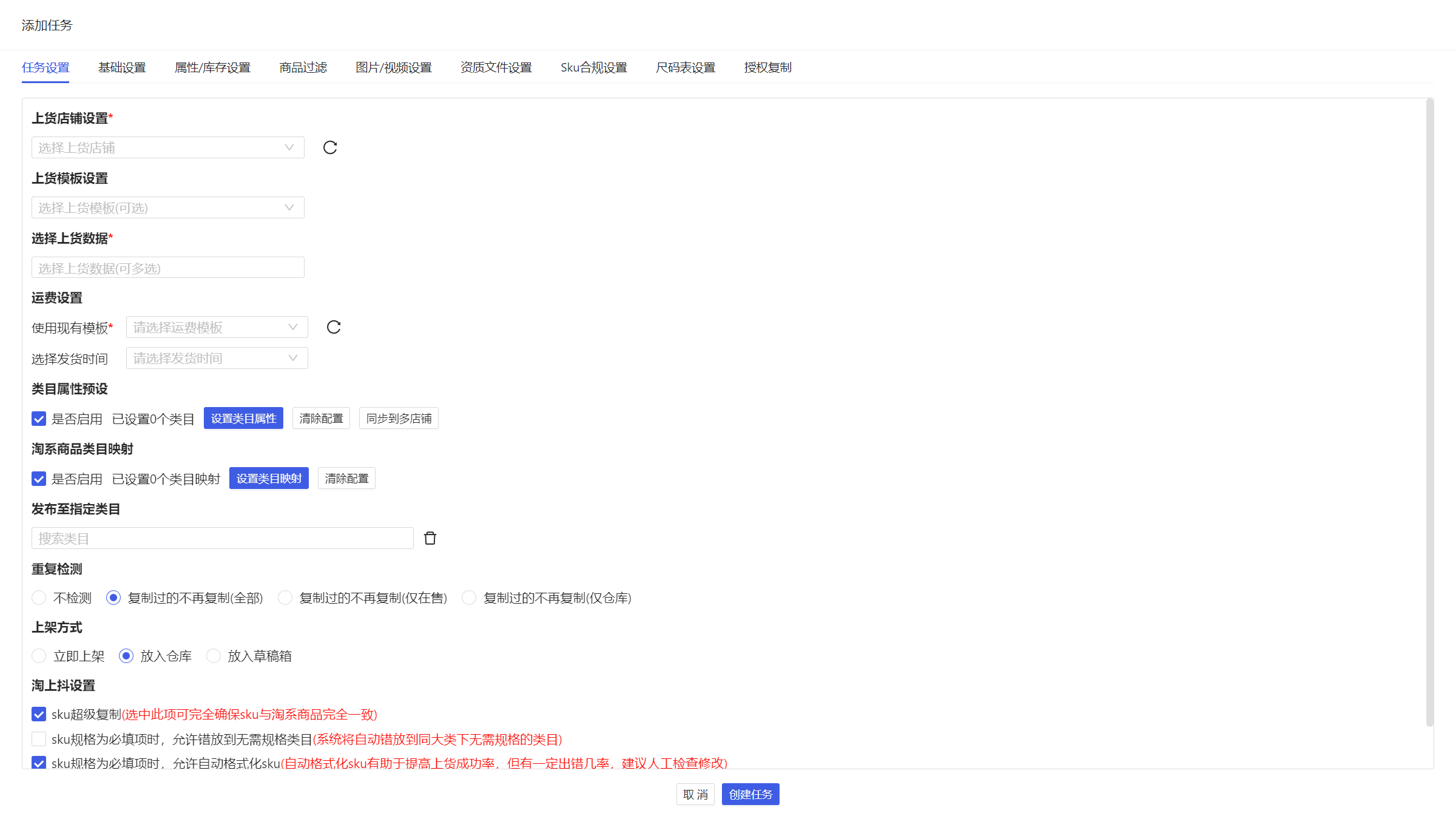The width and height of the screenshot is (1456, 819).
Task: Click refresh icon beside 运费模板 dropdown
Action: pos(334,327)
